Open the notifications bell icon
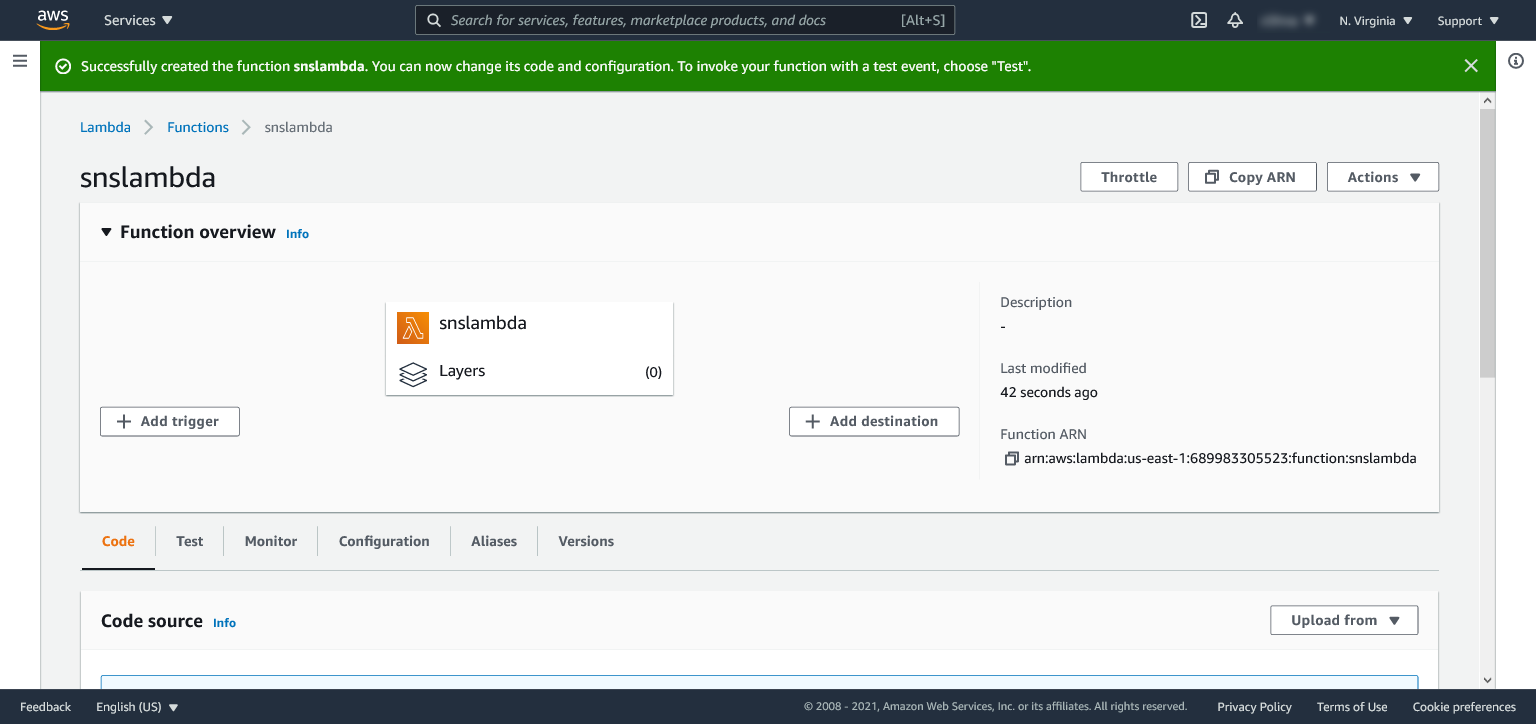The image size is (1536, 724). click(x=1235, y=20)
